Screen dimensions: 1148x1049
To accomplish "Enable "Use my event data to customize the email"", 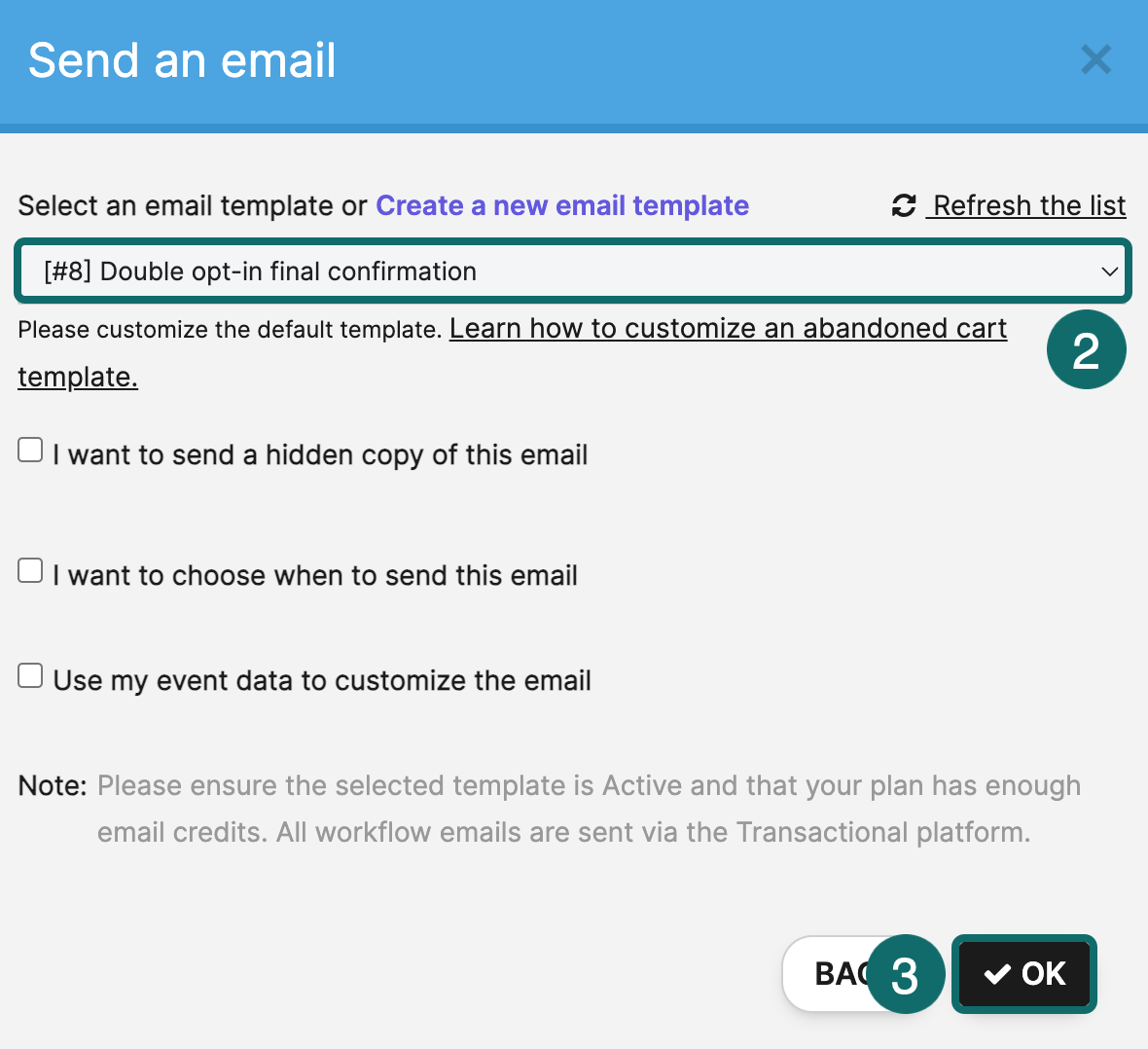I will [x=29, y=674].
